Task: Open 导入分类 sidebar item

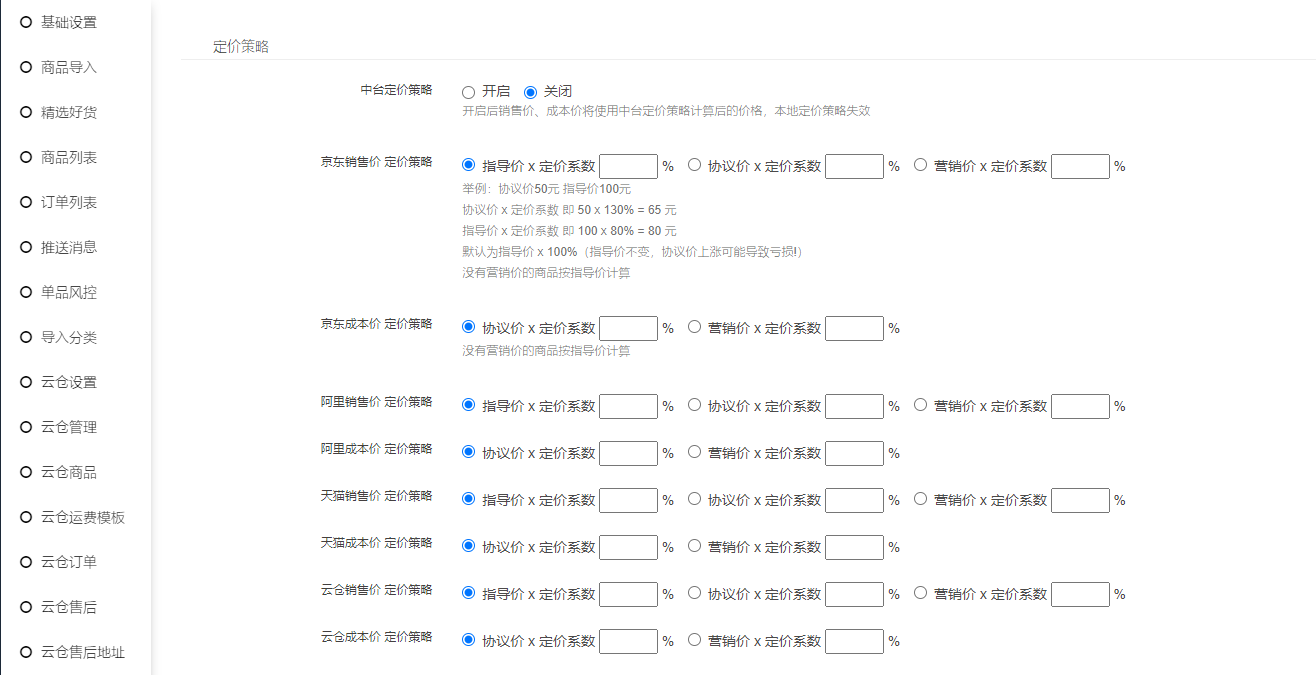Action: 69,337
